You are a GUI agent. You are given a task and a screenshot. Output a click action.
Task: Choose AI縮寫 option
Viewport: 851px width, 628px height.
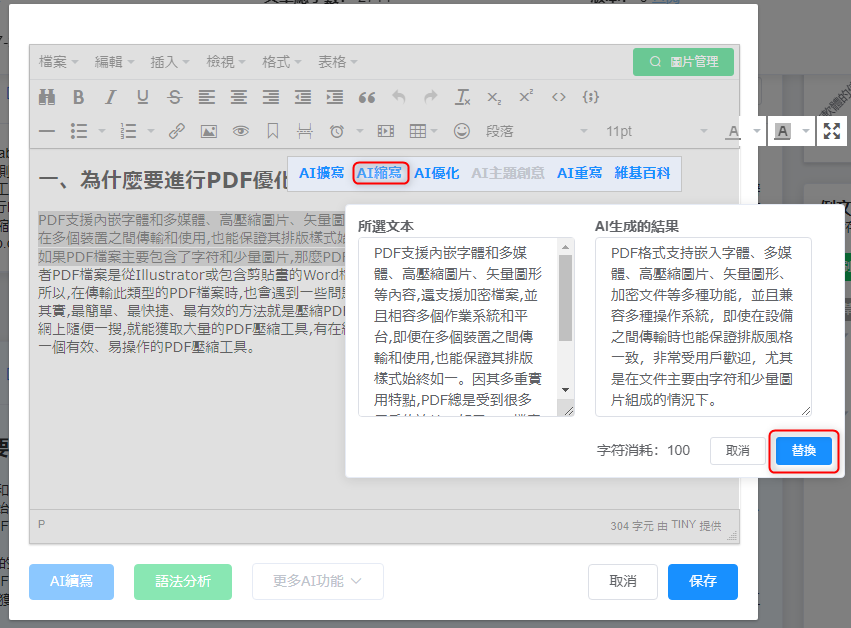pyautogui.click(x=379, y=173)
